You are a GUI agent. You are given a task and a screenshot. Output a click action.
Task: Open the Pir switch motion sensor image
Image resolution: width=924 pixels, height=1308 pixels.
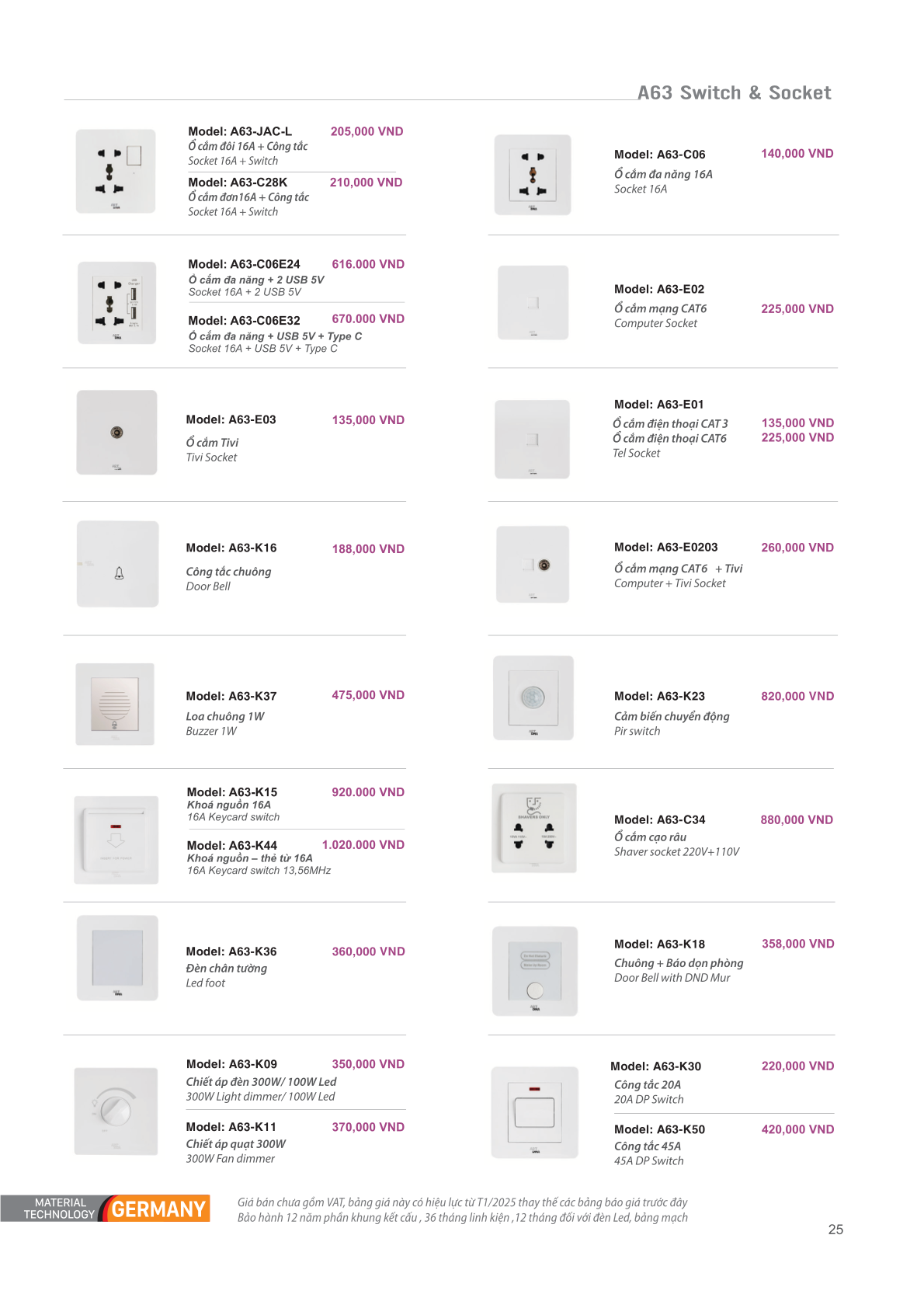(x=533, y=697)
